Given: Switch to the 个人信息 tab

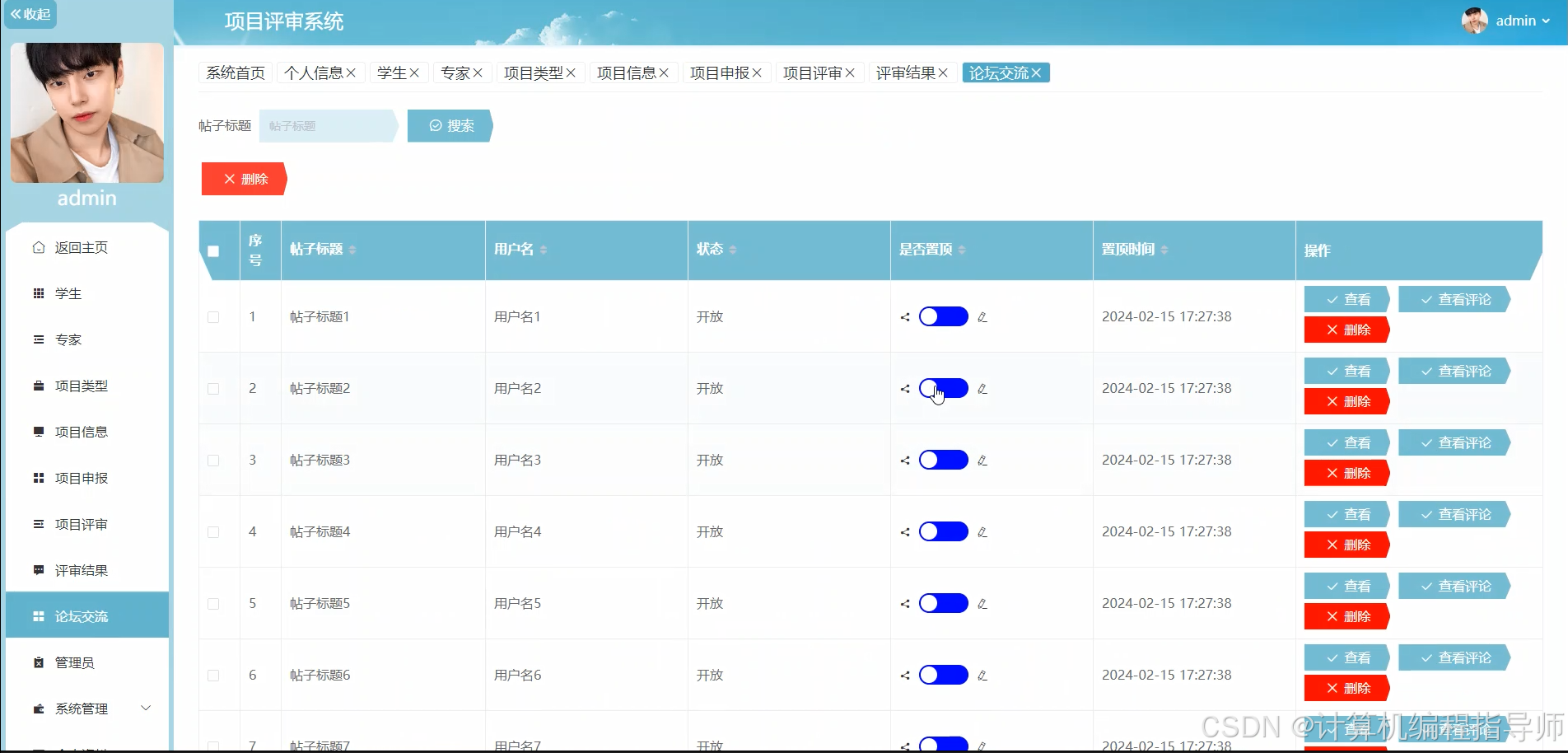Looking at the screenshot, I should (x=313, y=73).
